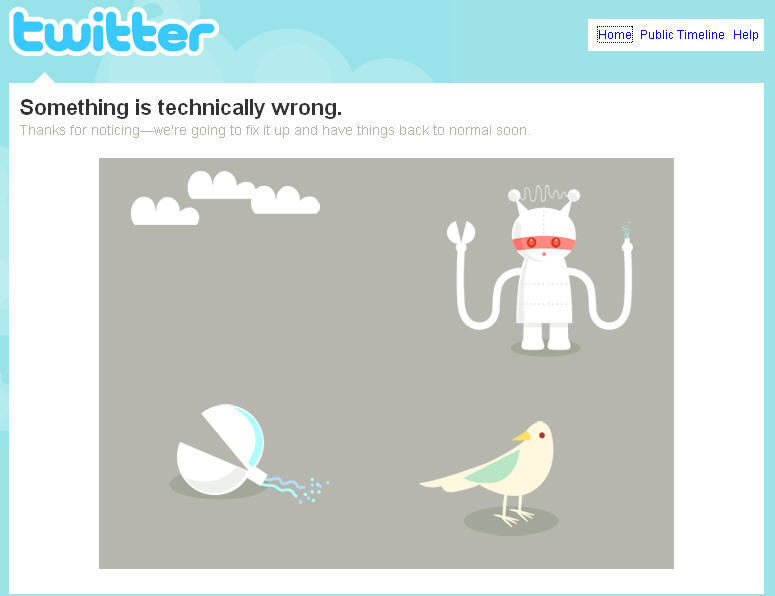Click the large cloud cluster

[x=253, y=192]
